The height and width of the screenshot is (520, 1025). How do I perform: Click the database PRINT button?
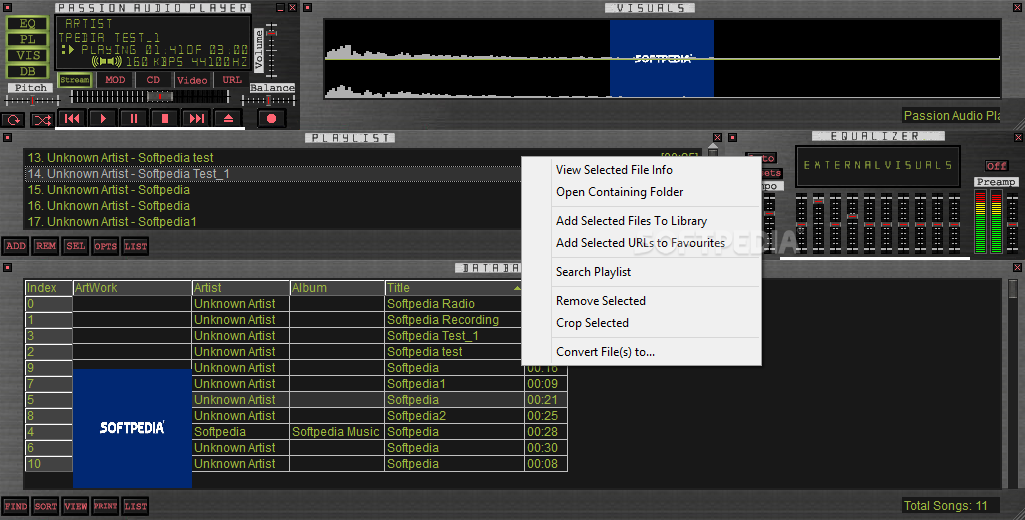pyautogui.click(x=105, y=506)
